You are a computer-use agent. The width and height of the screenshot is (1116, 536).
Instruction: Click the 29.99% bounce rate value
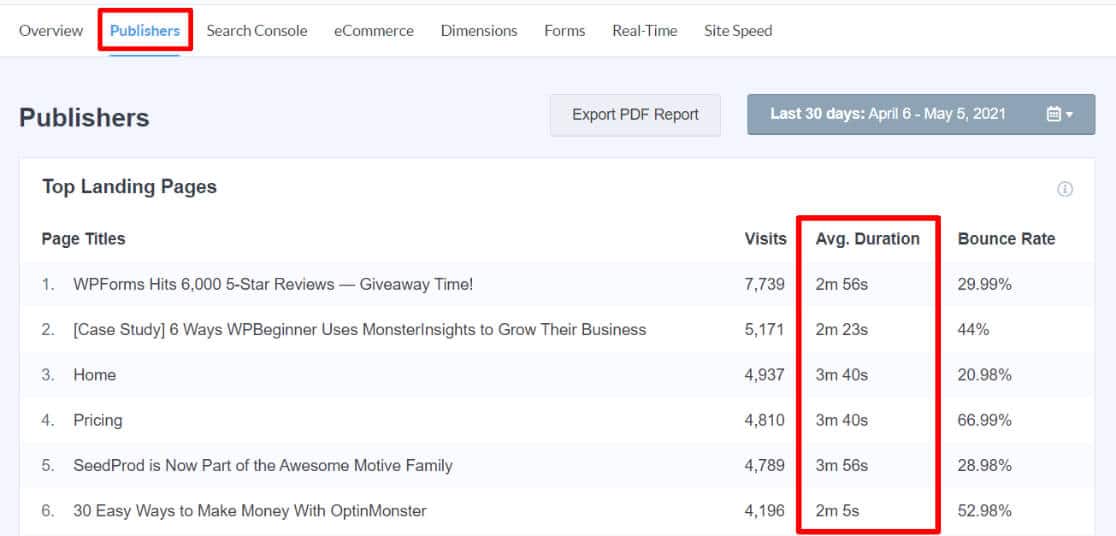[985, 285]
